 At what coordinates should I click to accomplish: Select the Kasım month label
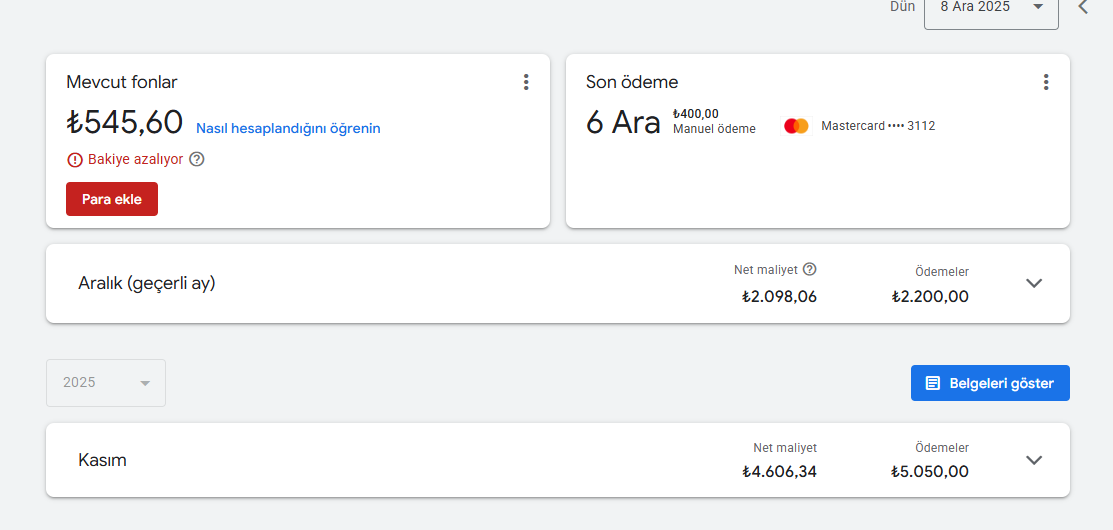click(x=102, y=460)
